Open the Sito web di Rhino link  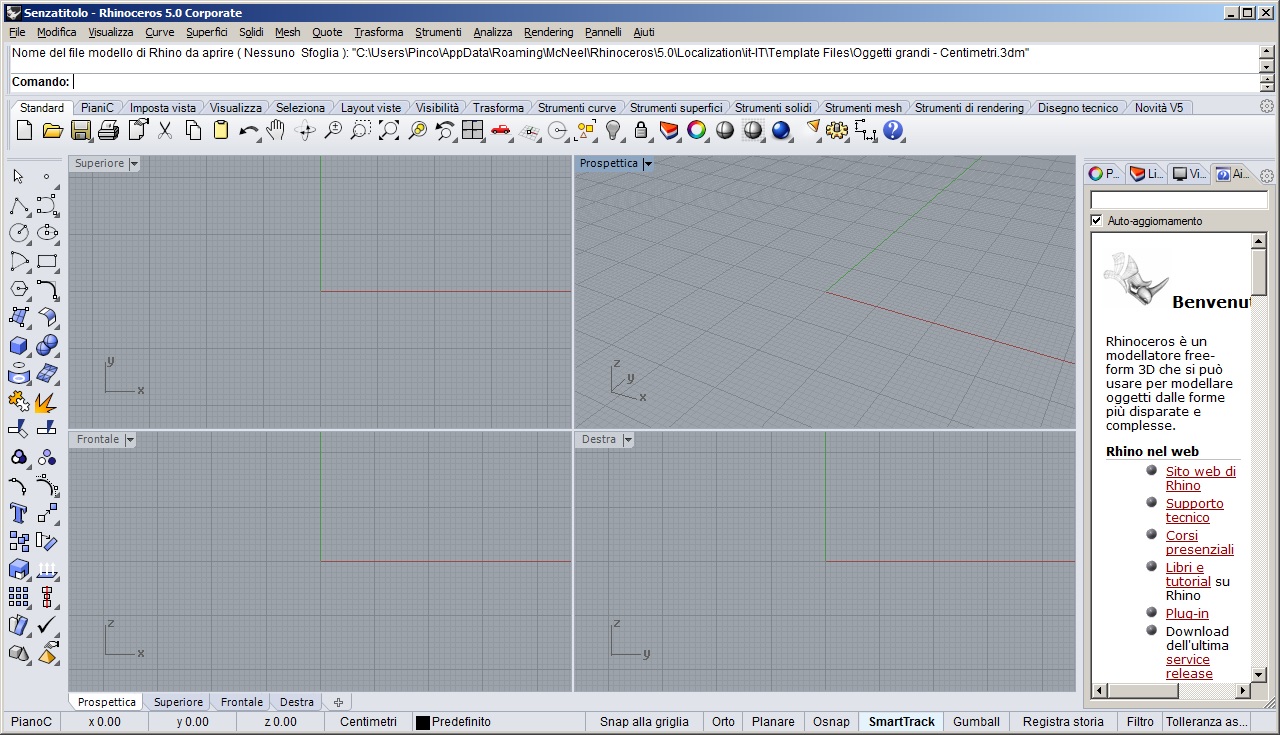click(x=1200, y=478)
